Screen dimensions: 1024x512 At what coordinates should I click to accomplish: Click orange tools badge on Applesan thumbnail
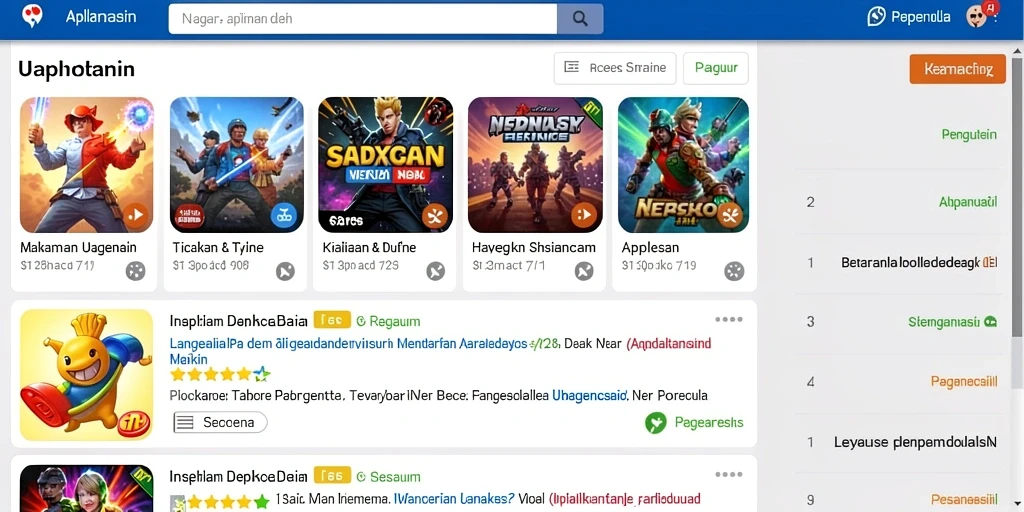[730, 214]
